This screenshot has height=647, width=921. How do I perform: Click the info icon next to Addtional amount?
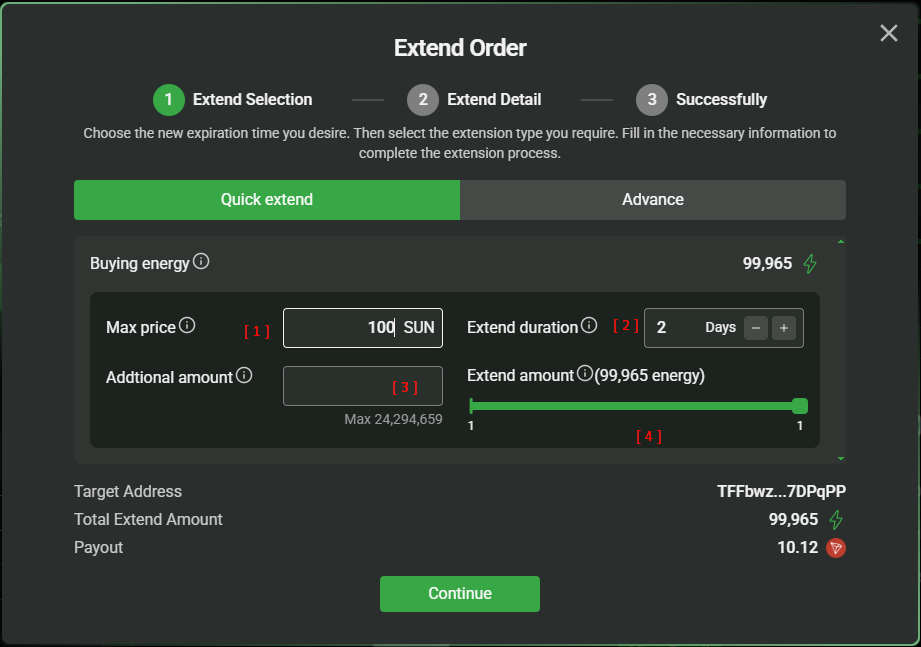(244, 376)
